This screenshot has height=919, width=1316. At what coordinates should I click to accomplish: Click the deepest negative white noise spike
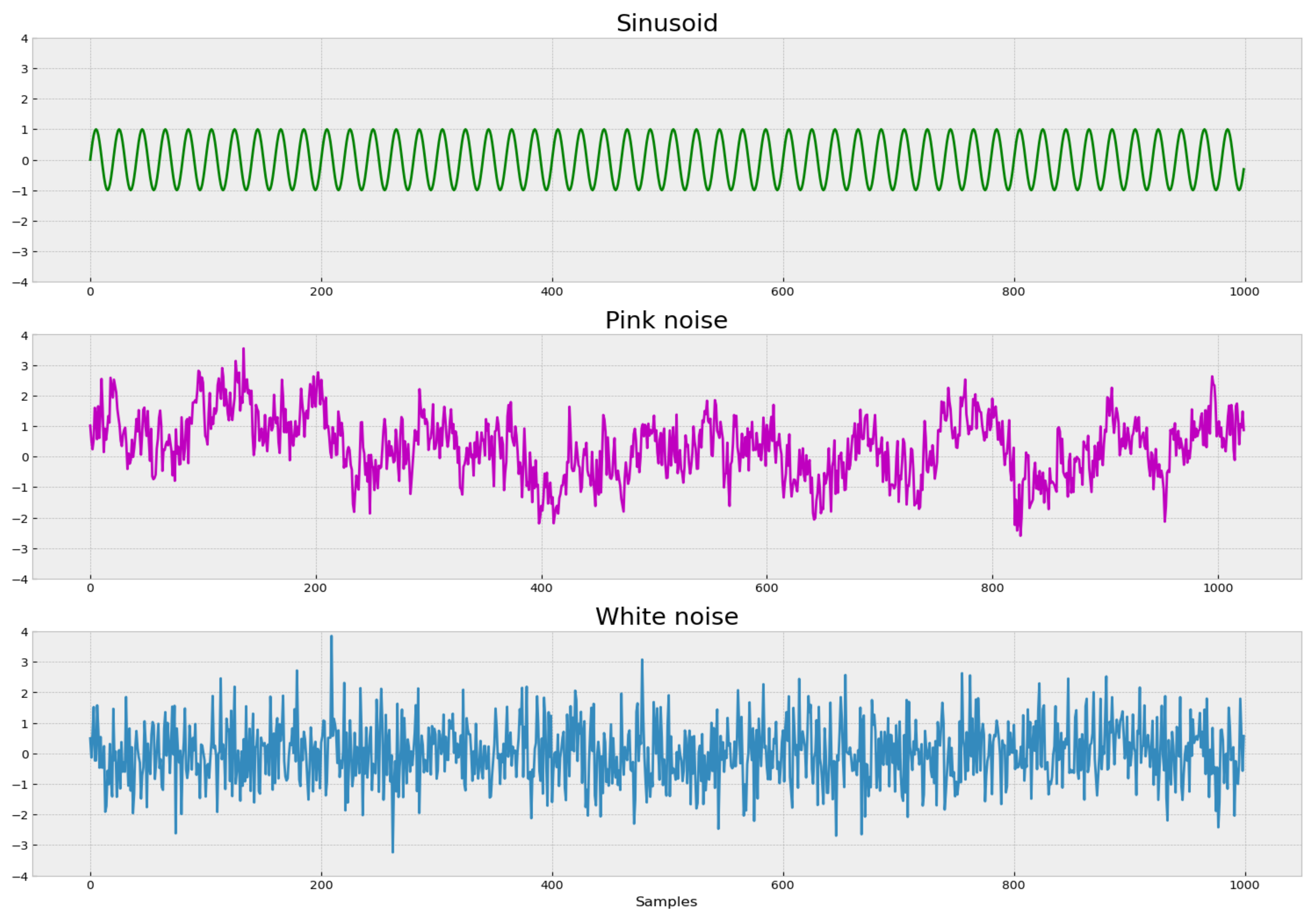point(393,851)
